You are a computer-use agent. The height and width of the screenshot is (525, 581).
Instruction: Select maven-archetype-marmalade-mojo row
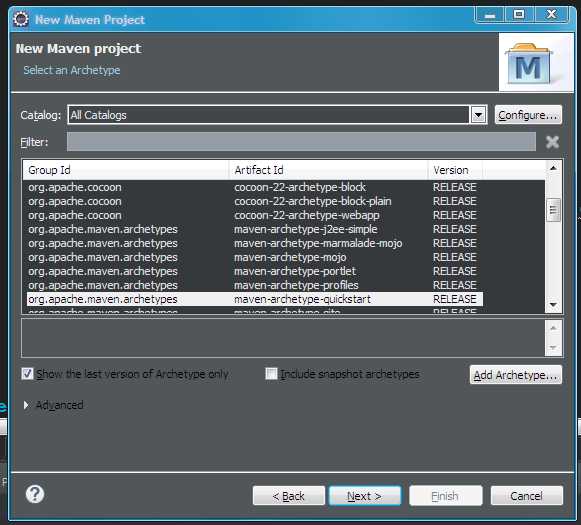(x=254, y=243)
